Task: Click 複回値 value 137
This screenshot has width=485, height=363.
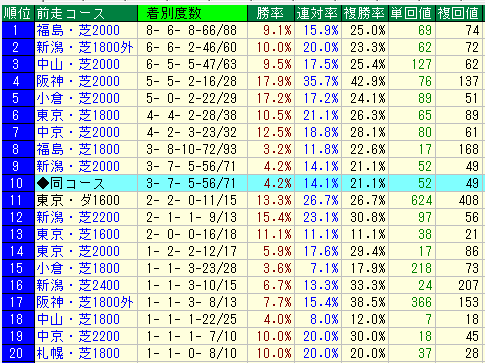Action: (469, 82)
